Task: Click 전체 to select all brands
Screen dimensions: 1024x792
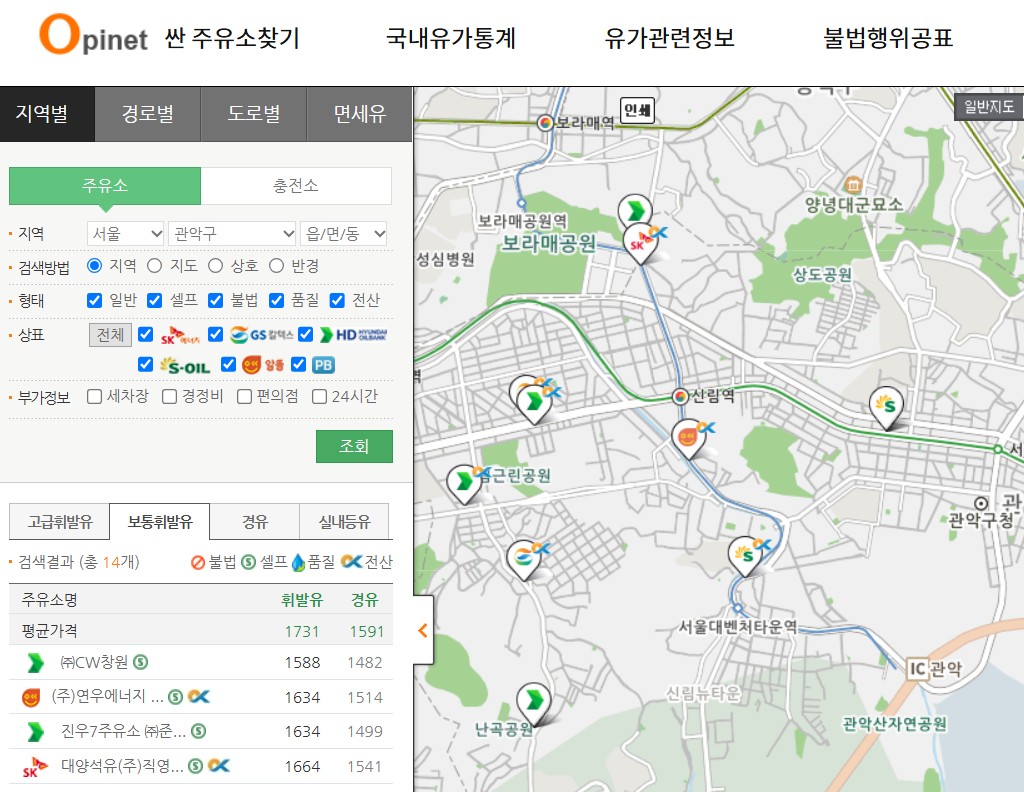Action: (x=109, y=334)
